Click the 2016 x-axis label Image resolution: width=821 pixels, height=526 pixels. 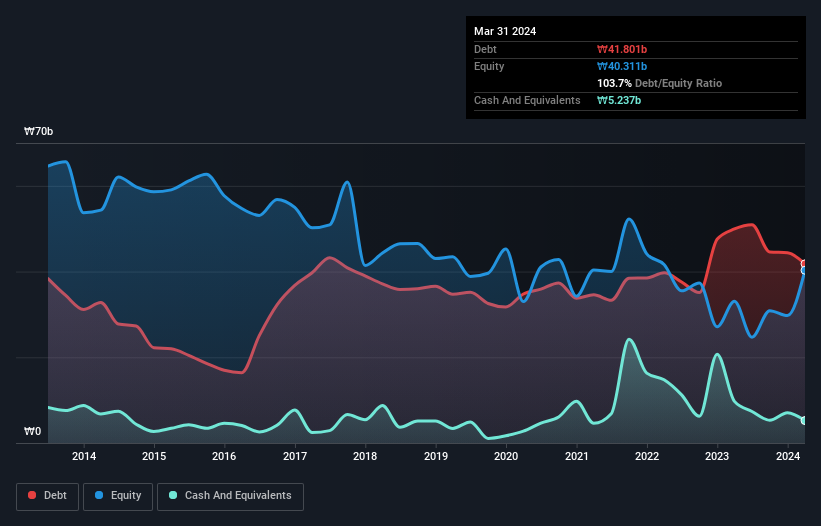pos(224,456)
